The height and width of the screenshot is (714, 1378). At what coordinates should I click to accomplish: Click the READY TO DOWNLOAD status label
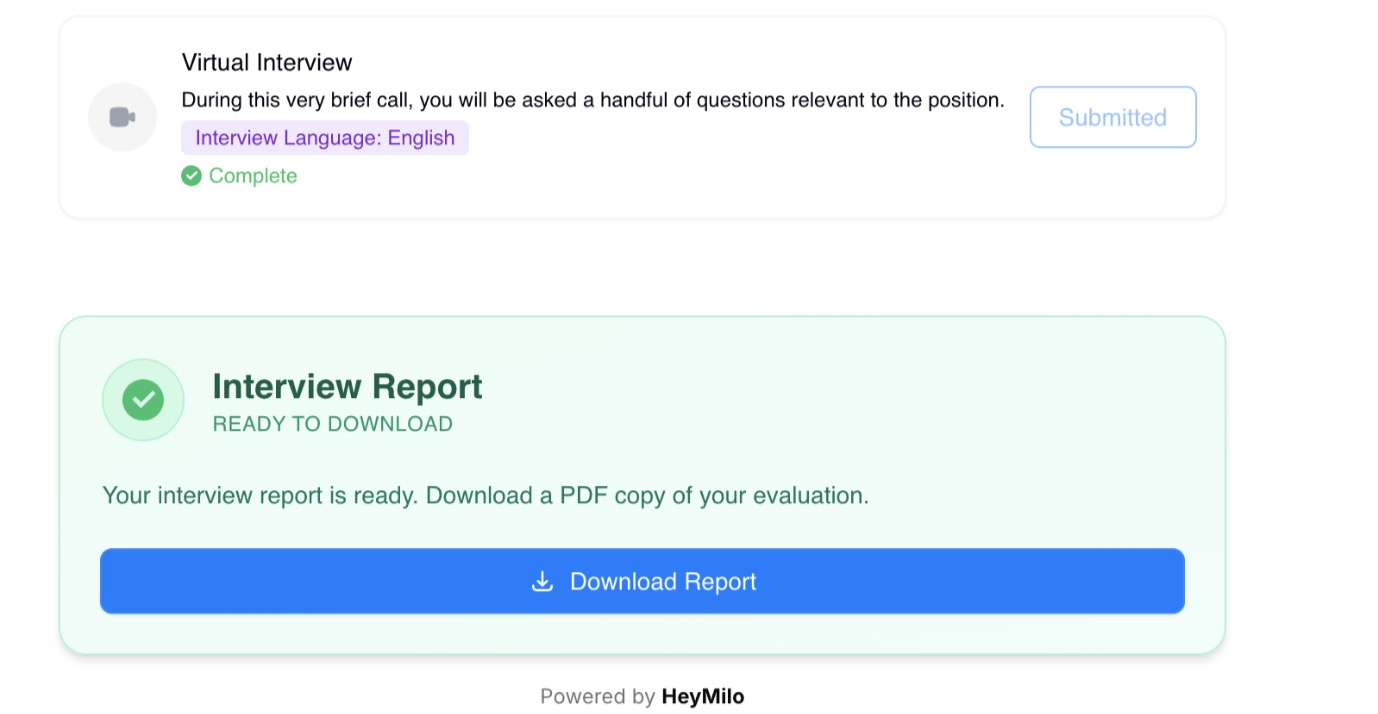(x=332, y=424)
